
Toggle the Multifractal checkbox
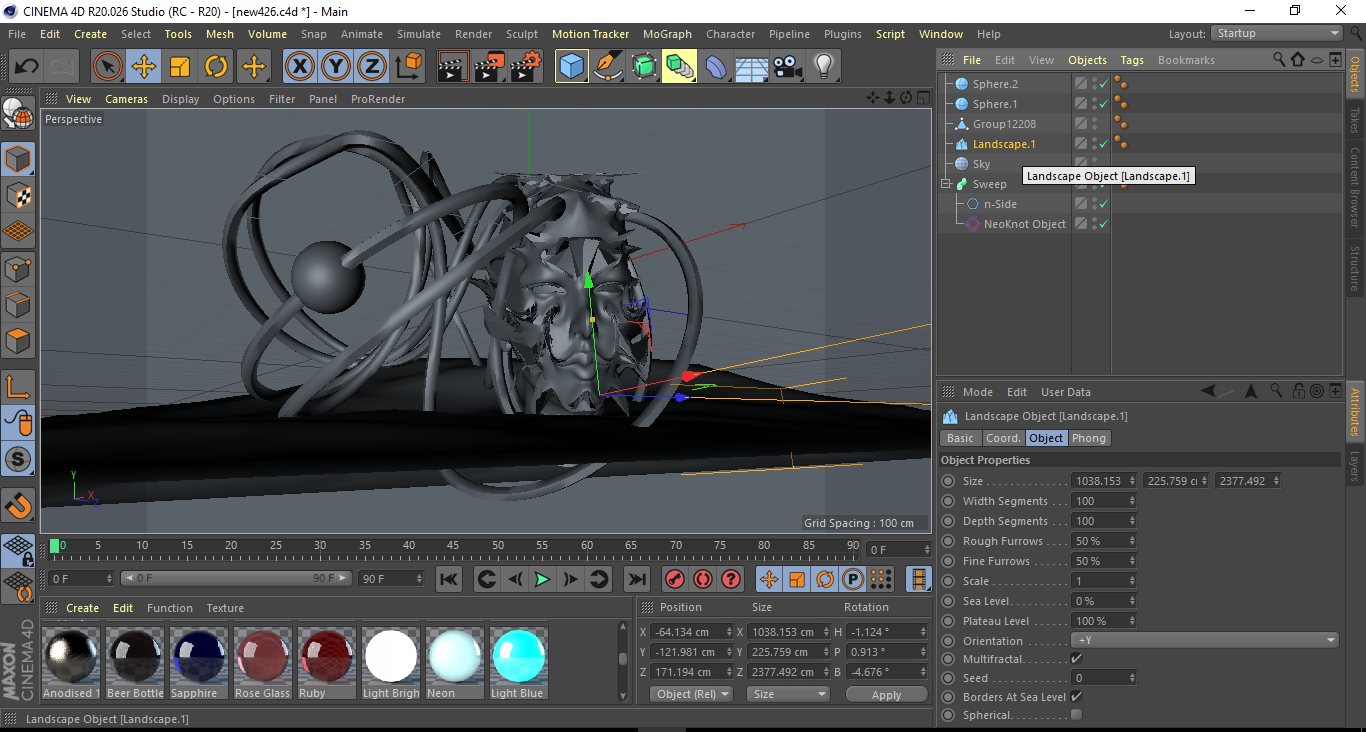click(x=1076, y=659)
